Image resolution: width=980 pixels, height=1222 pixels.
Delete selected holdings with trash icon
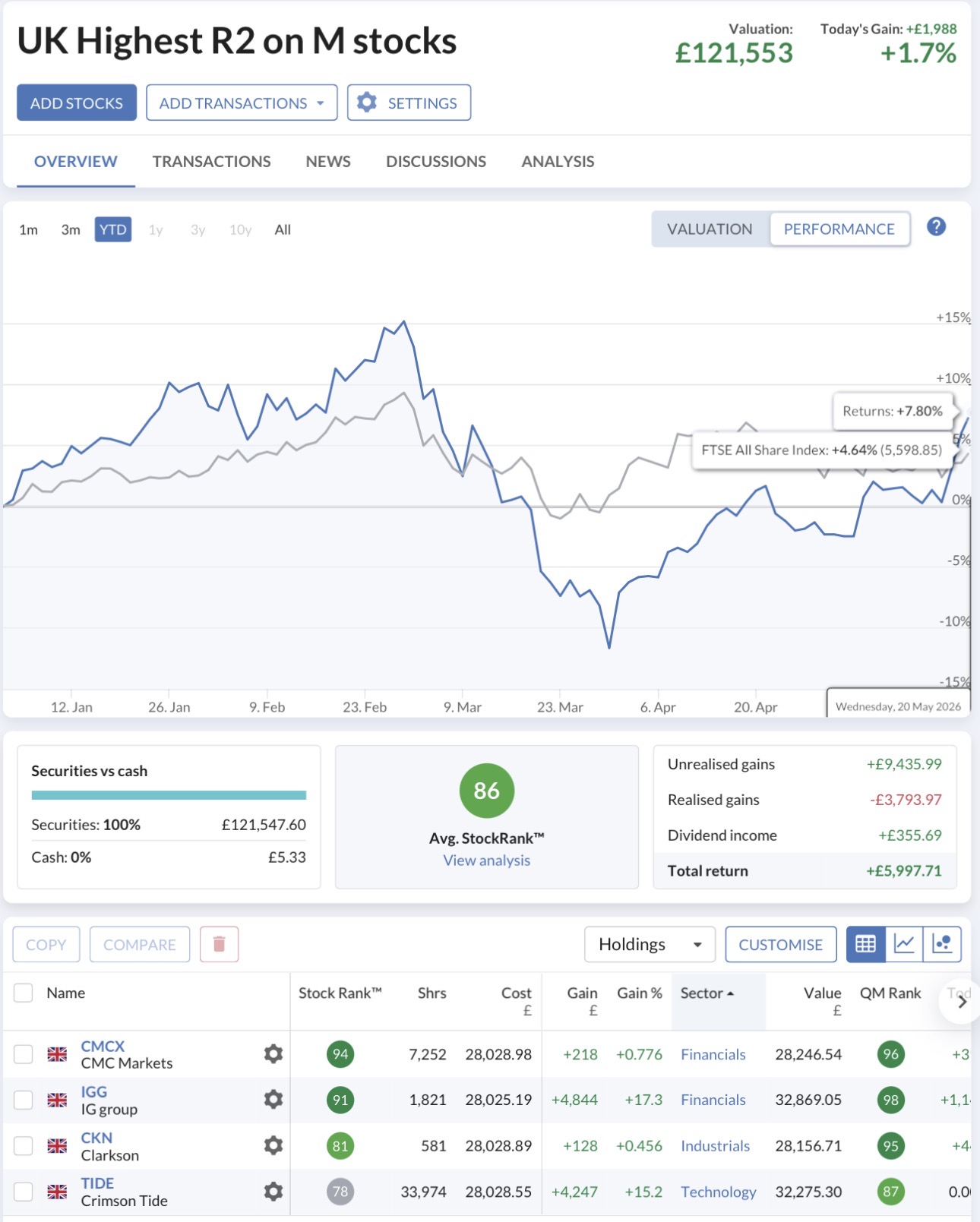point(220,944)
